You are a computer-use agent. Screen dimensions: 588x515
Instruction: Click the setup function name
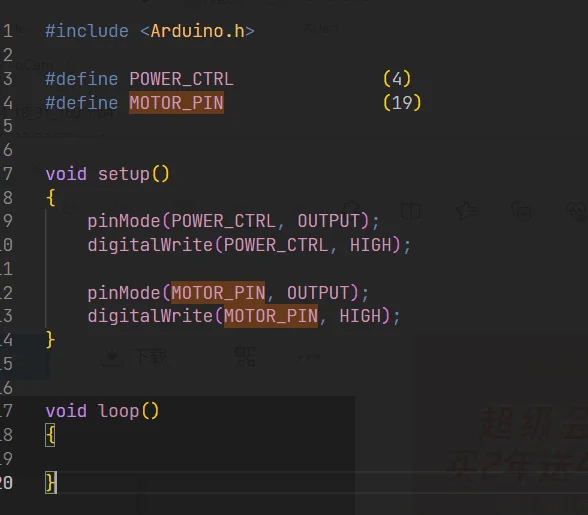pyautogui.click(x=124, y=174)
